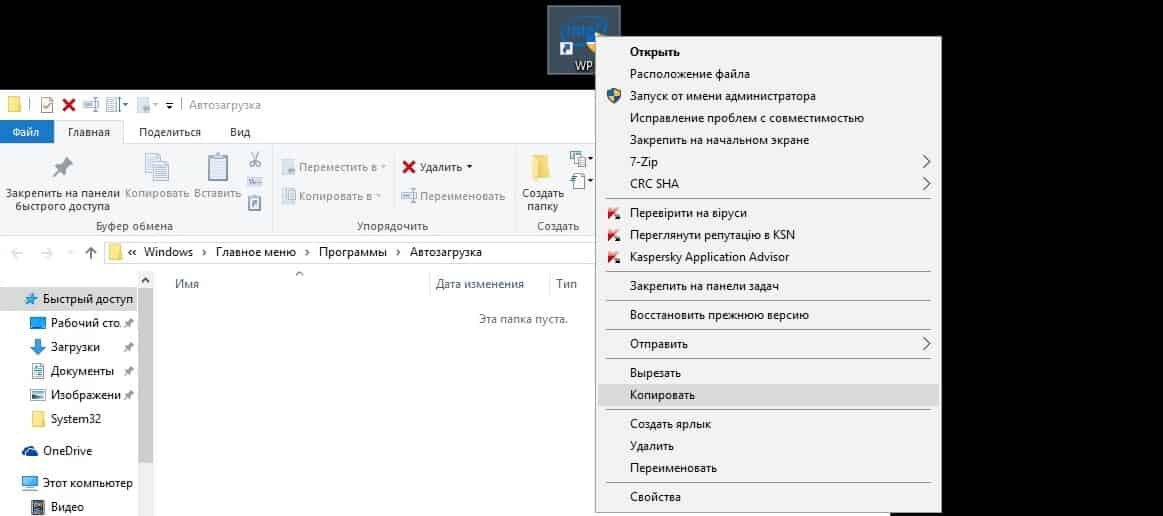The width and height of the screenshot is (1163, 516).
Task: Choose Открыть in context menu
Action: [x=768, y=52]
